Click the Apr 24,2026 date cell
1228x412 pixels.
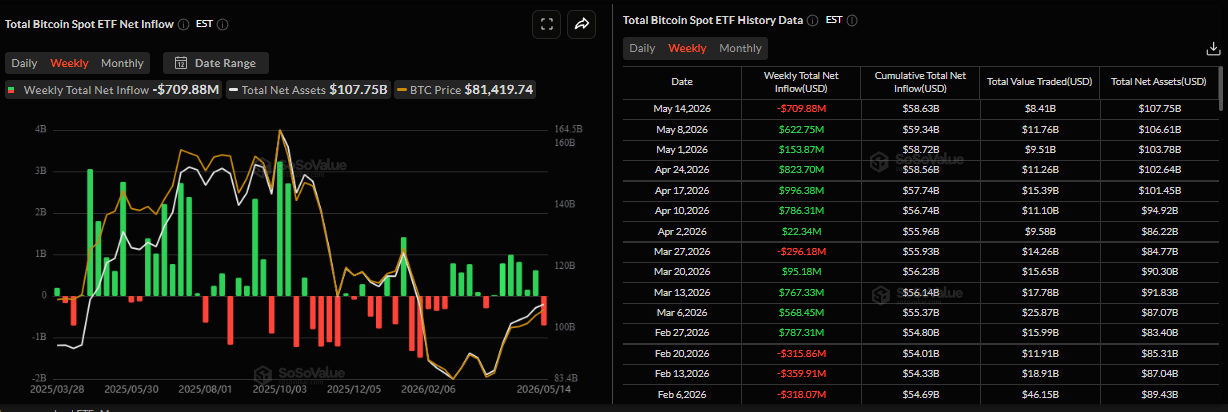tap(681, 170)
